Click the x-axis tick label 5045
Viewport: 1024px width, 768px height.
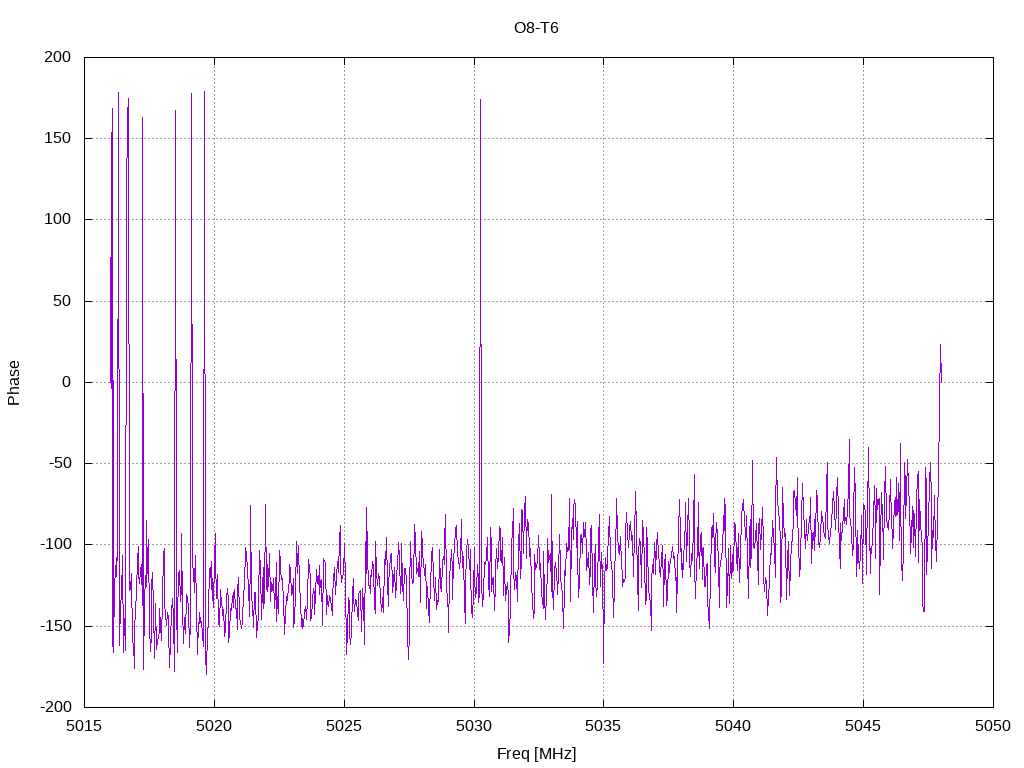point(863,726)
